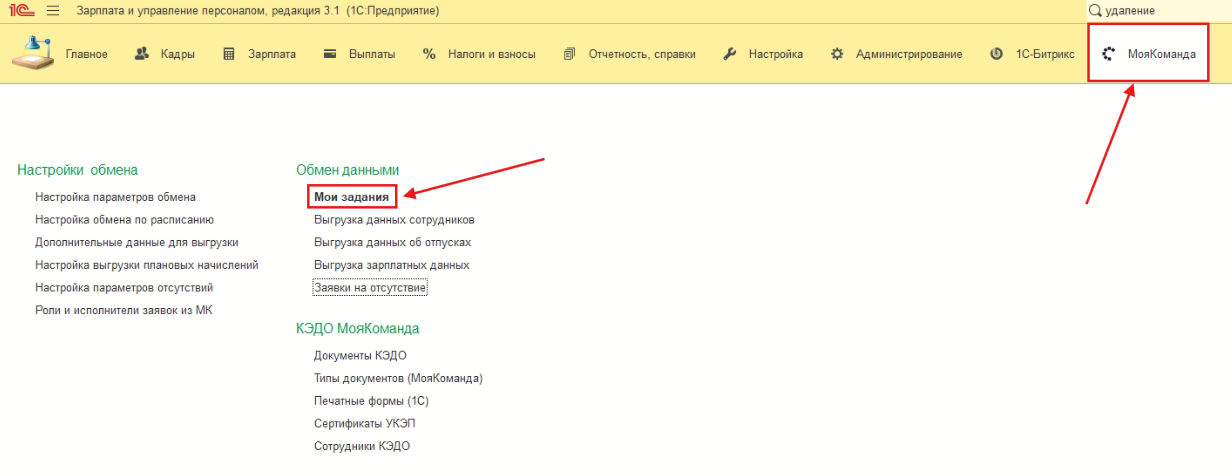Image resolution: width=1232 pixels, height=476 pixels.
Task: Open Мои задания link
Action: coord(351,197)
